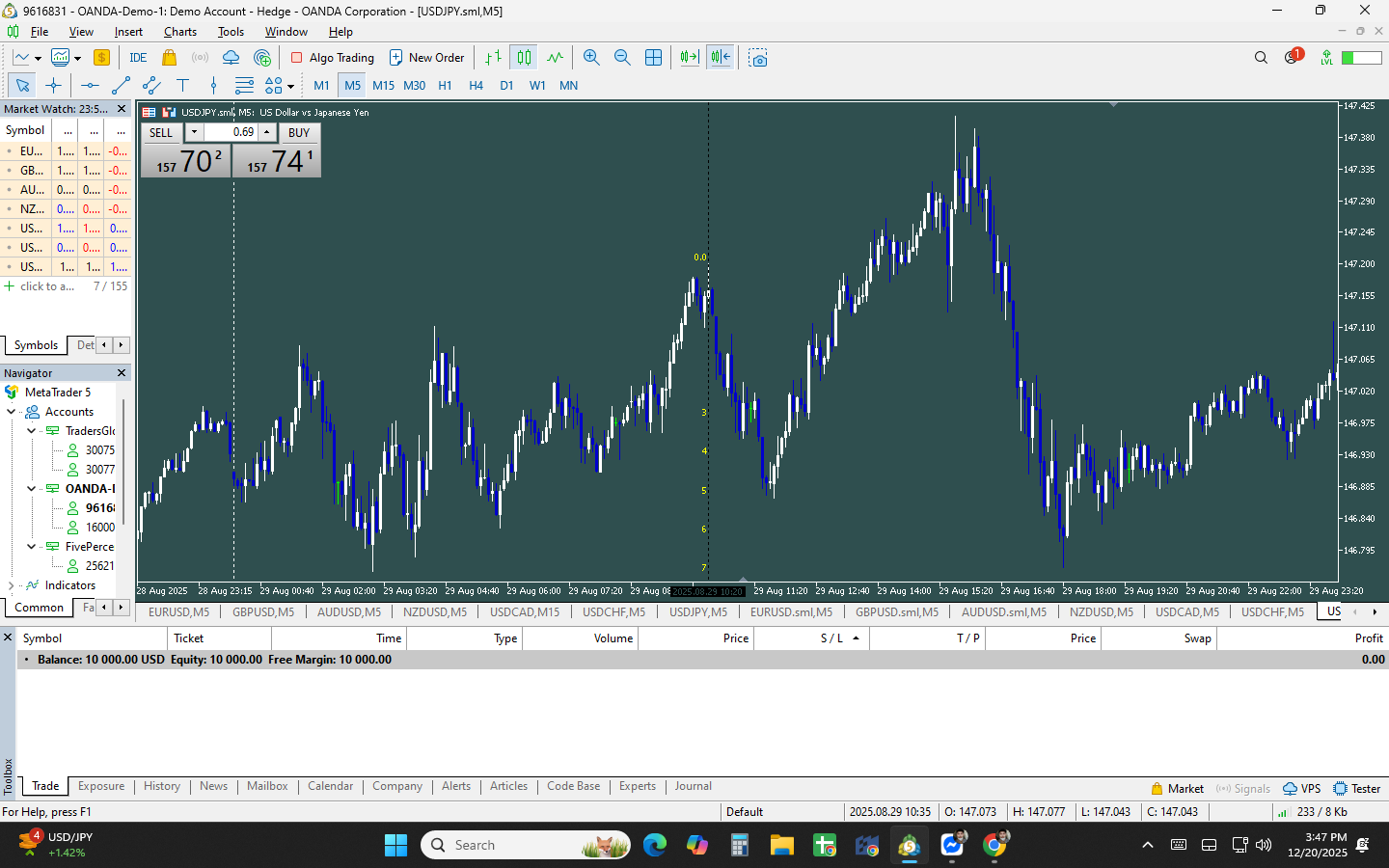The height and width of the screenshot is (868, 1389).
Task: Toggle the chart grid display
Action: point(653,58)
